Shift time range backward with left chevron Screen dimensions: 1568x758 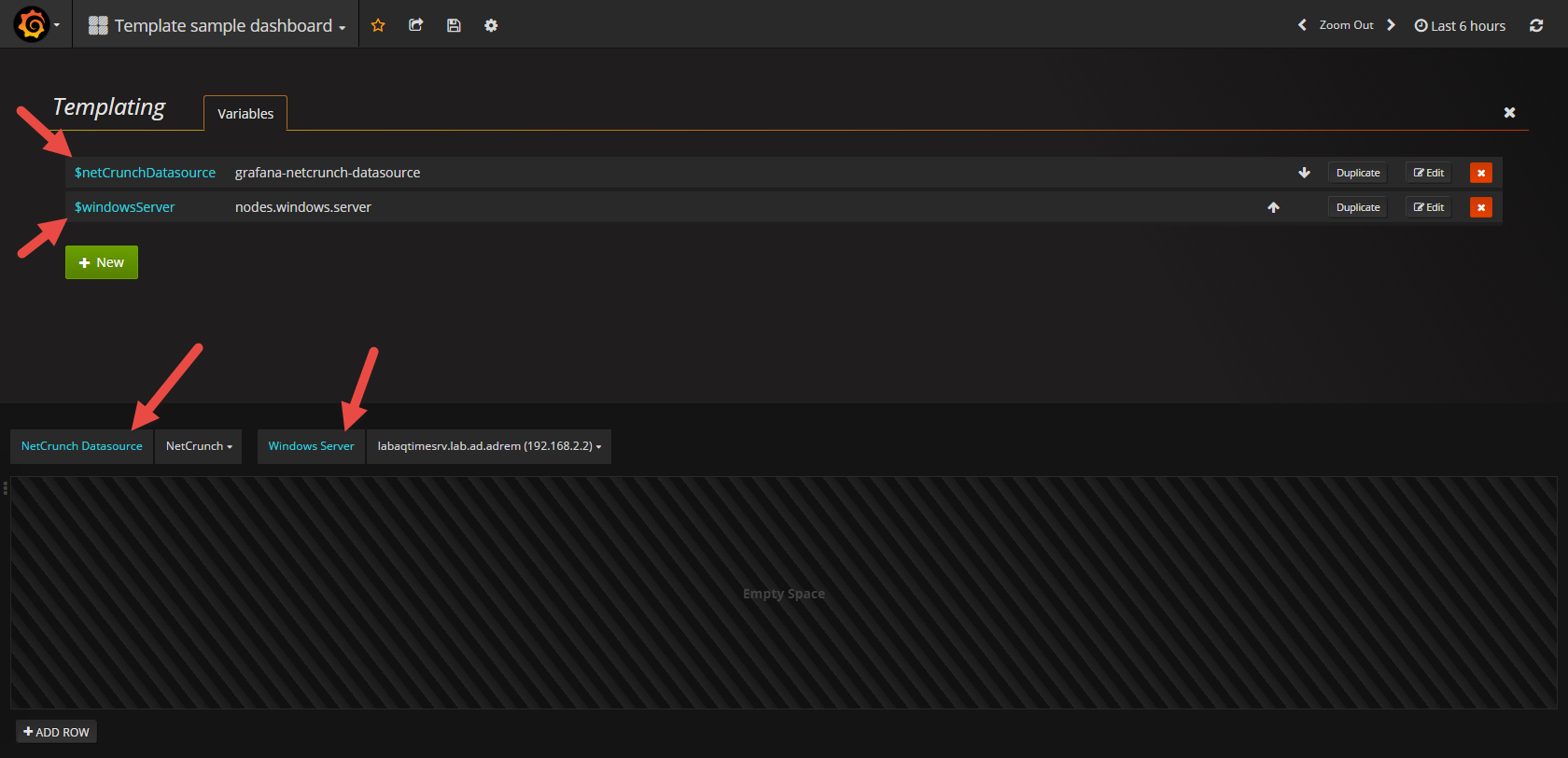click(1302, 25)
